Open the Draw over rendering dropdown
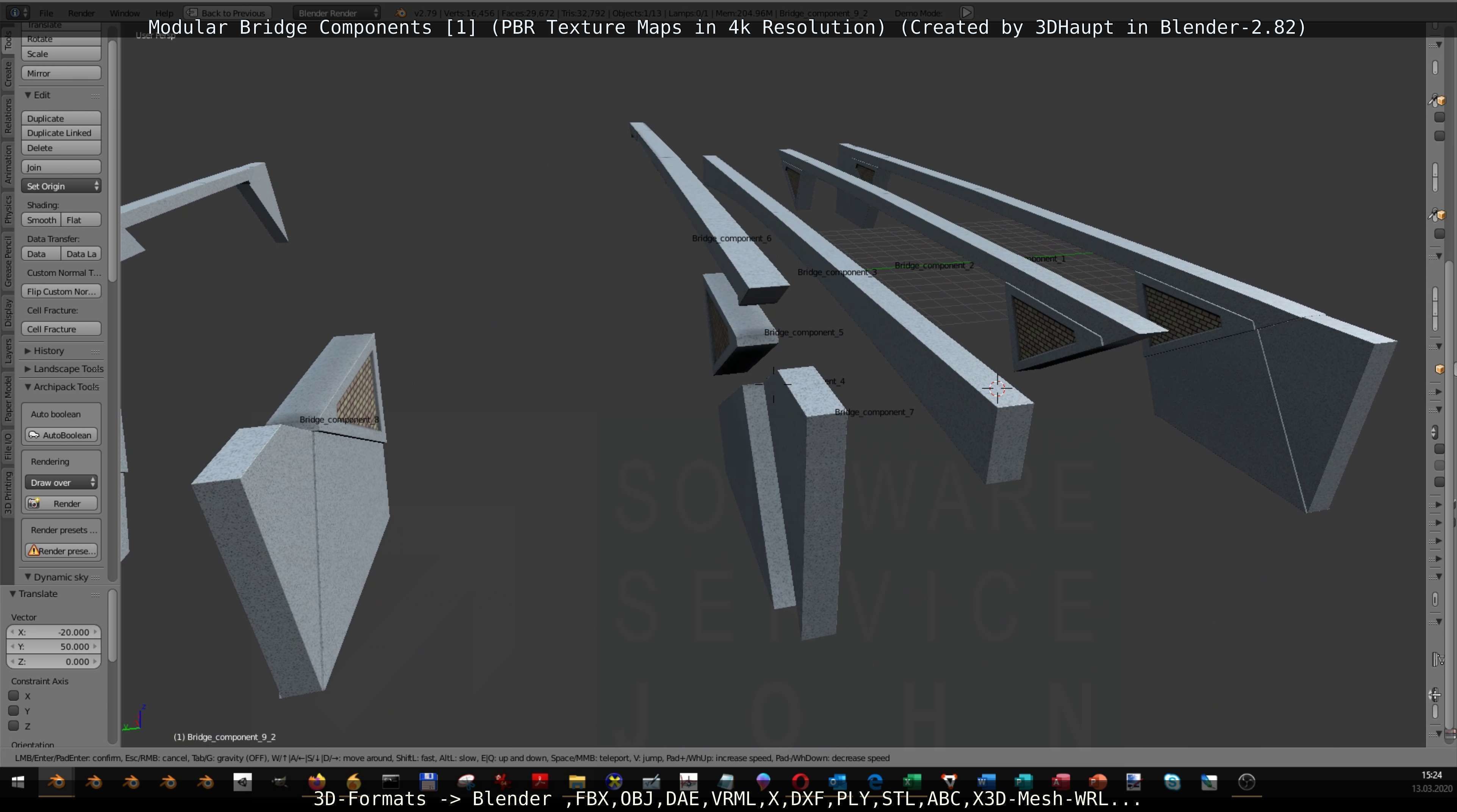This screenshot has width=1457, height=812. 61,483
